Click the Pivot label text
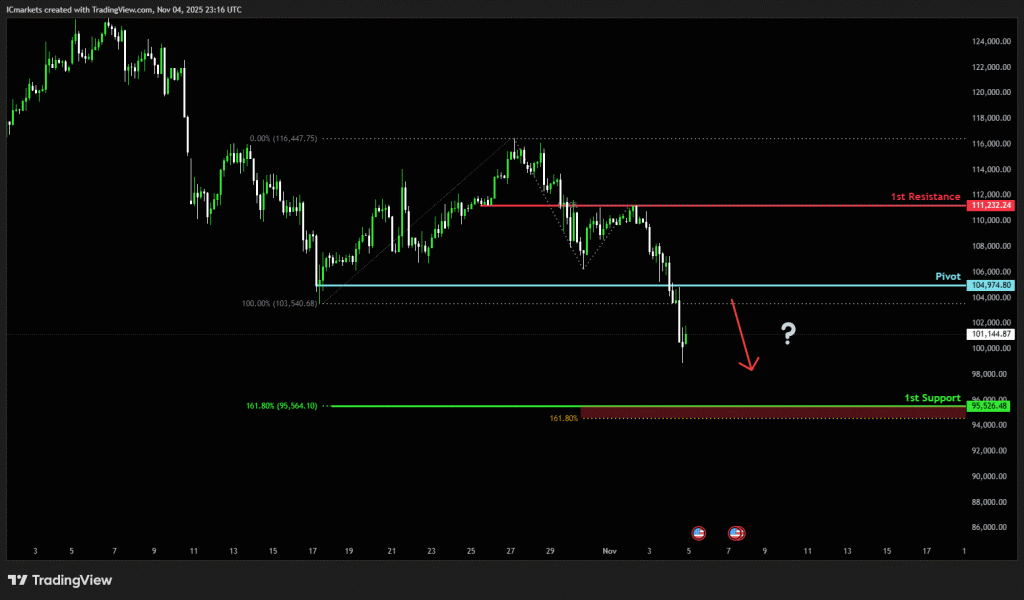The width and height of the screenshot is (1024, 600). (x=946, y=275)
